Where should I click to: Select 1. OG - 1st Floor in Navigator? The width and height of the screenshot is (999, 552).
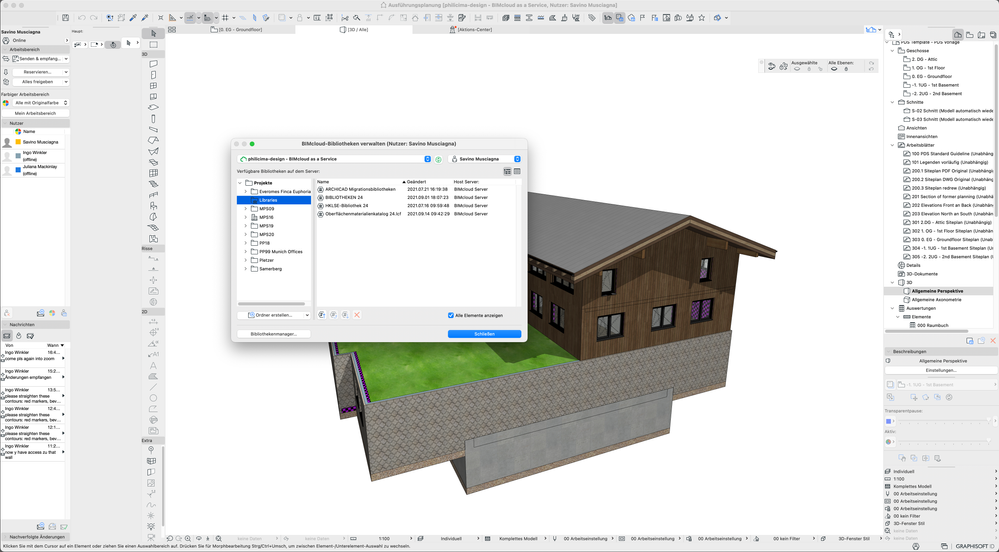[x=928, y=68]
